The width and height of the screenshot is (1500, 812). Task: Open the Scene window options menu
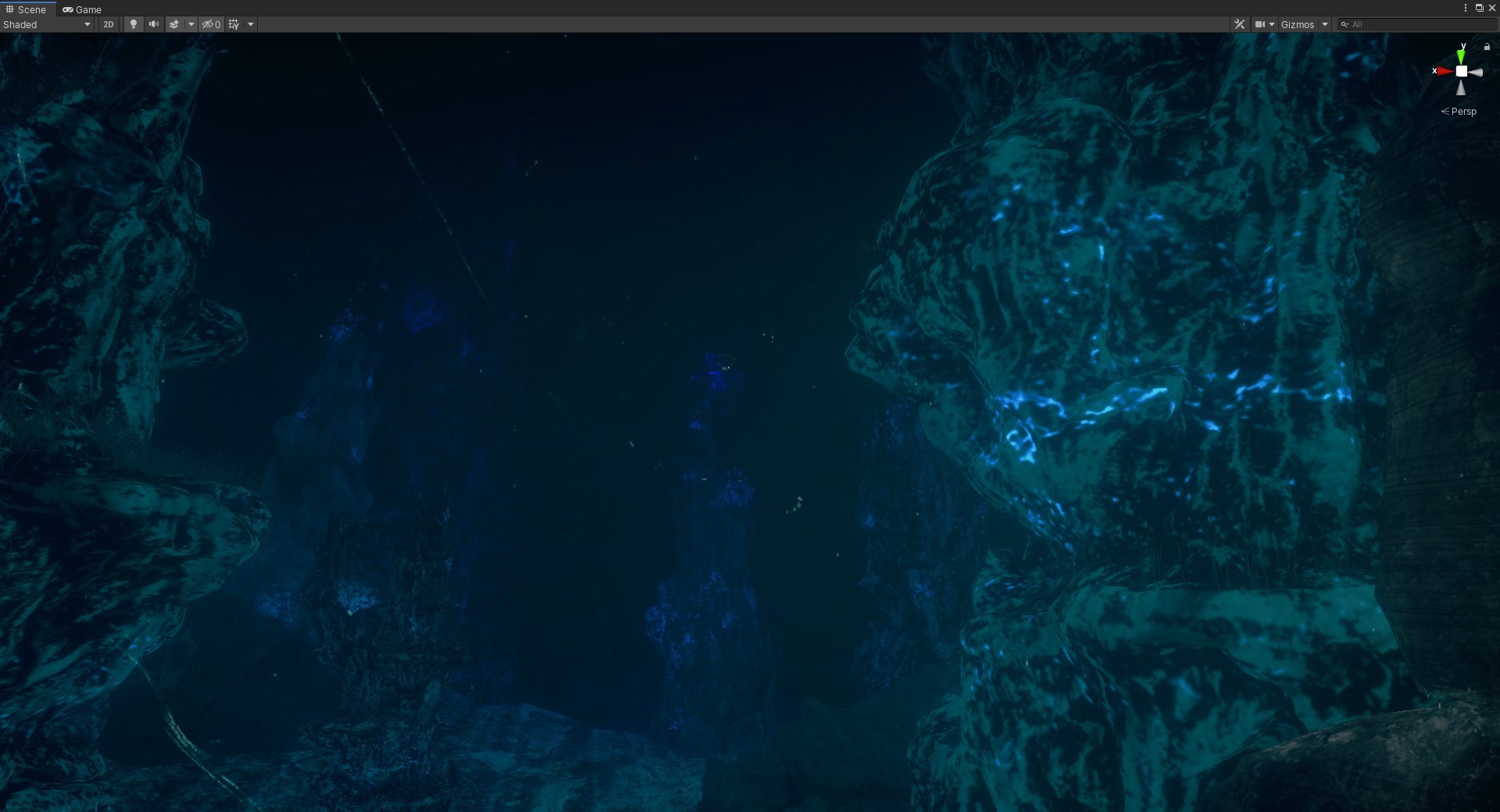1465,8
